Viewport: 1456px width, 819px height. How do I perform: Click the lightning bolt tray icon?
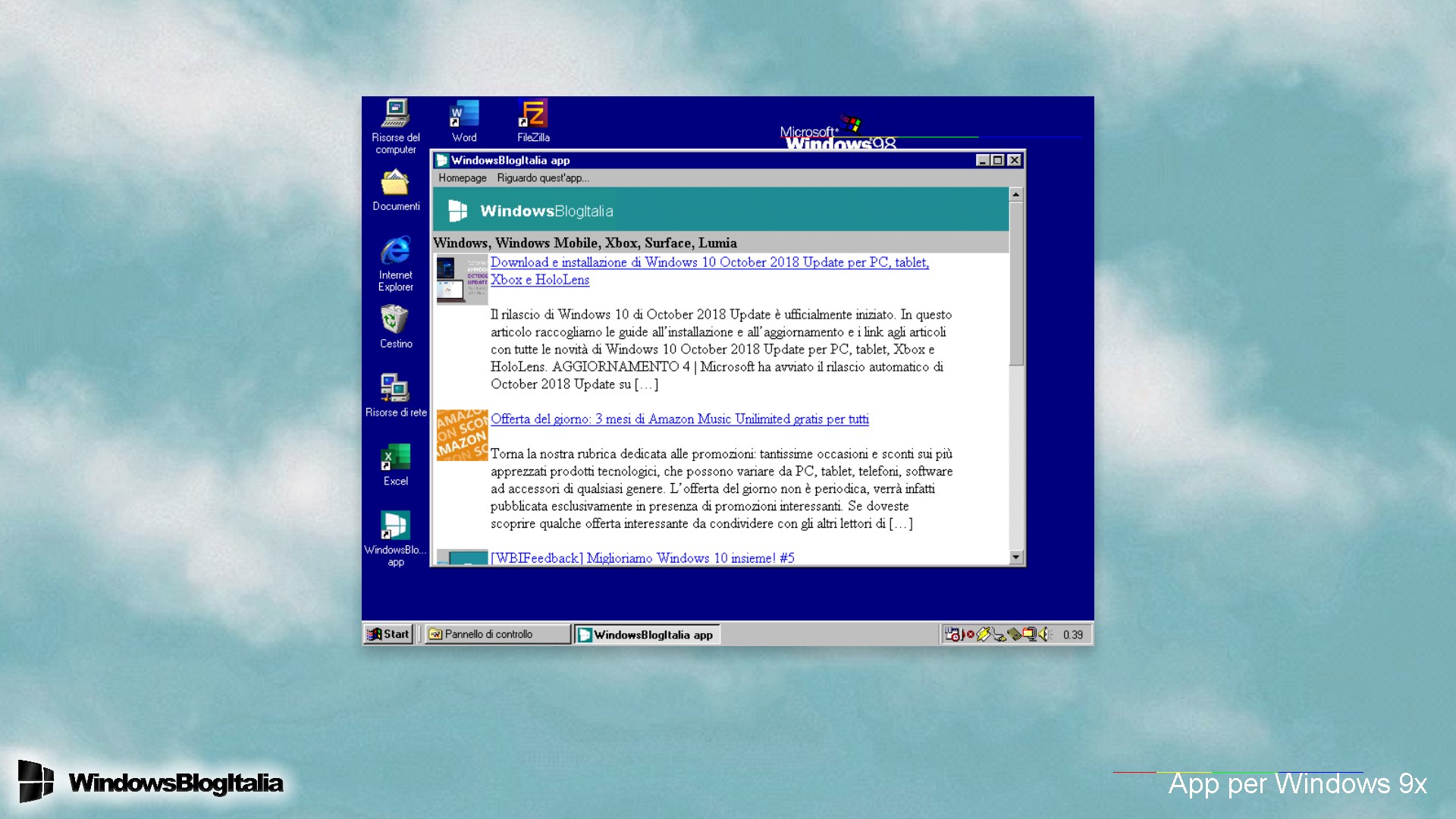984,634
